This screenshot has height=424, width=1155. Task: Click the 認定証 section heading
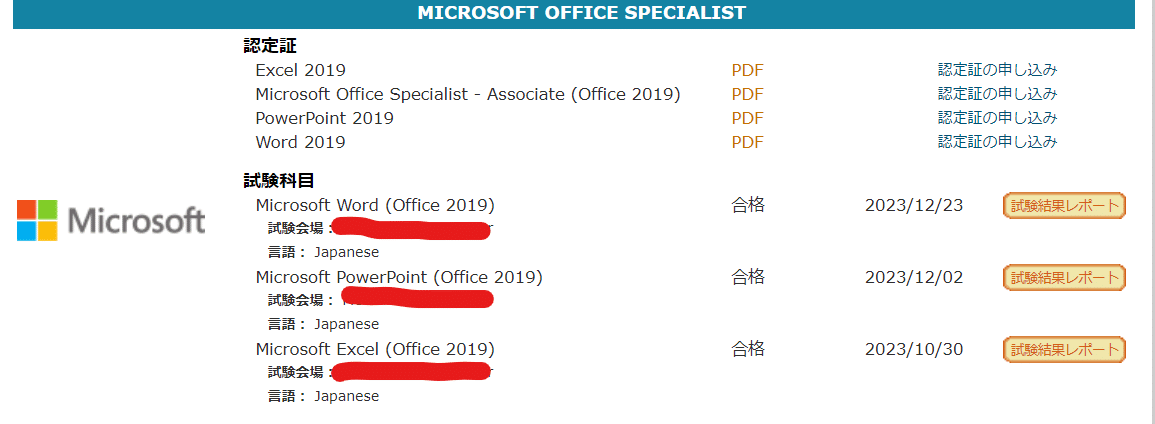[x=270, y=46]
